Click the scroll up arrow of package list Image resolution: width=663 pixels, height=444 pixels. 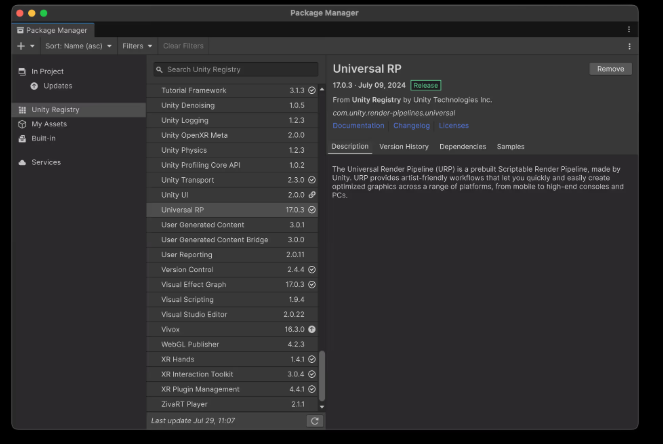pos(322,89)
